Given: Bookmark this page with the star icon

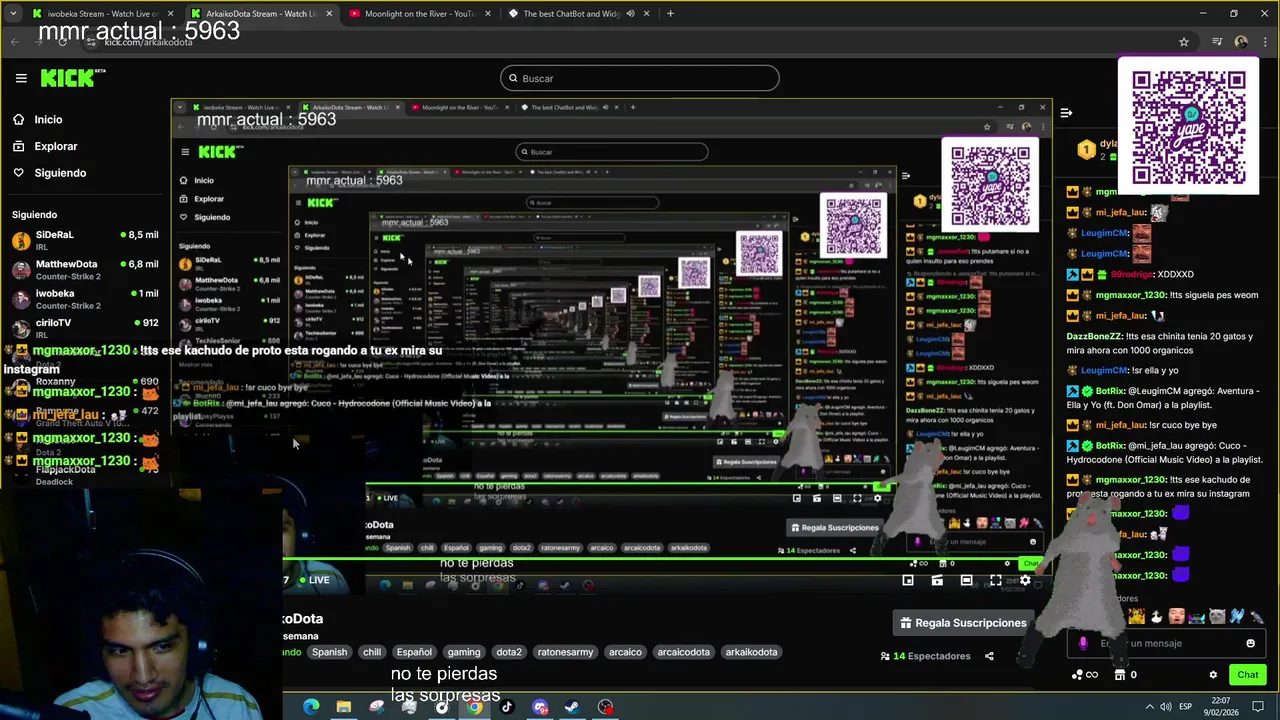Looking at the screenshot, I should pyautogui.click(x=1184, y=42).
